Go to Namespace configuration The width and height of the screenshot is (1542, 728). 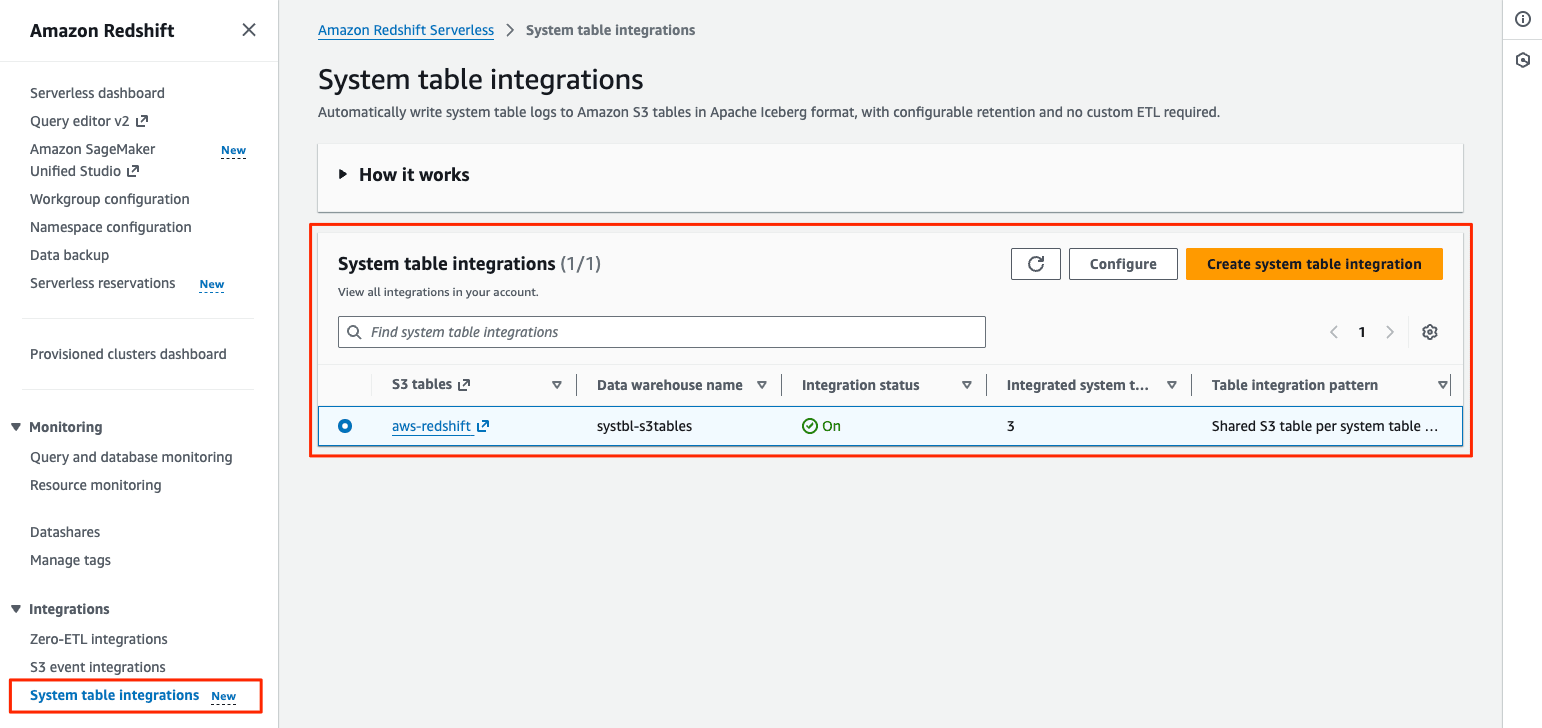(x=111, y=227)
